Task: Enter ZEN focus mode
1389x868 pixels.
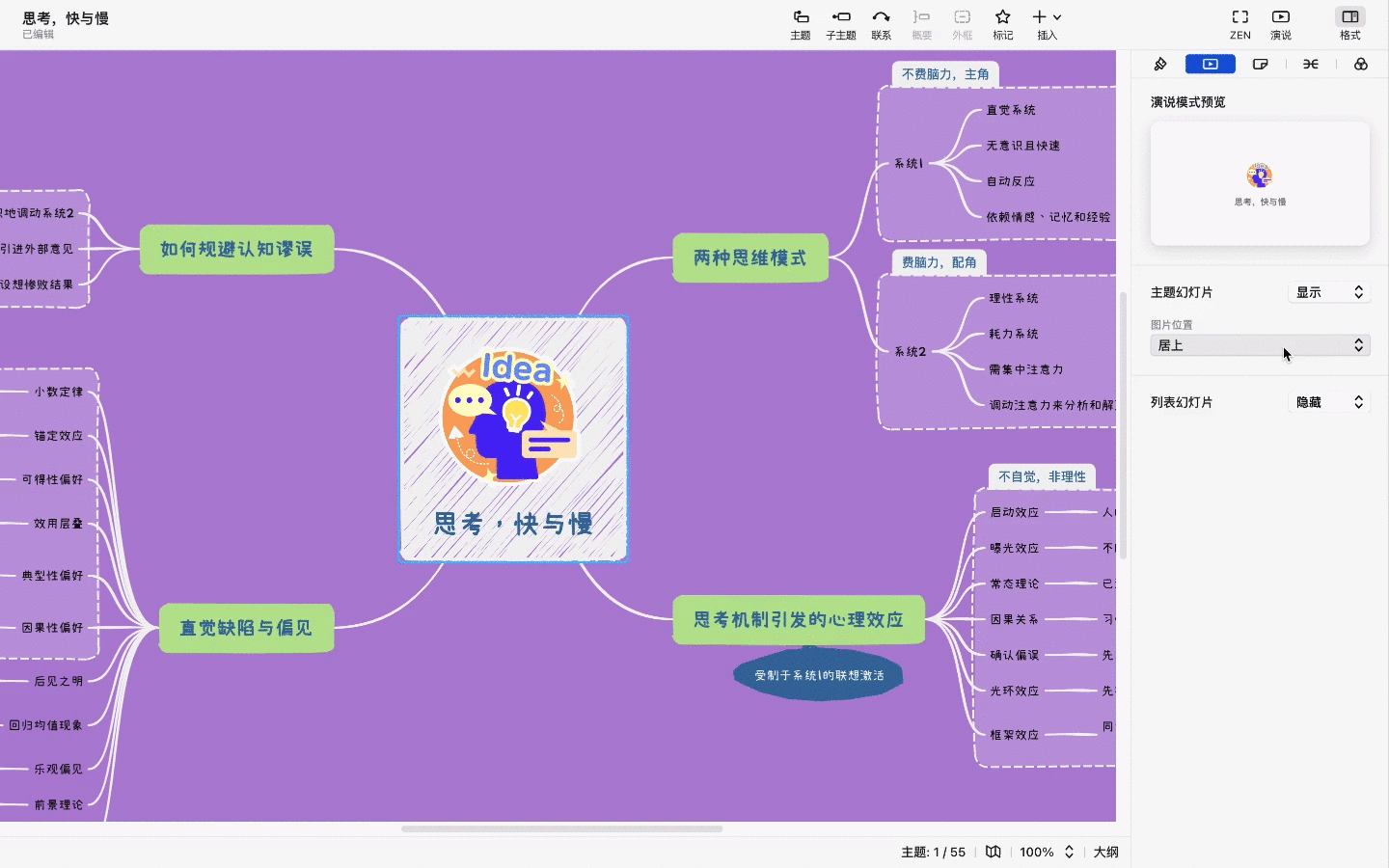Action: pyautogui.click(x=1239, y=24)
